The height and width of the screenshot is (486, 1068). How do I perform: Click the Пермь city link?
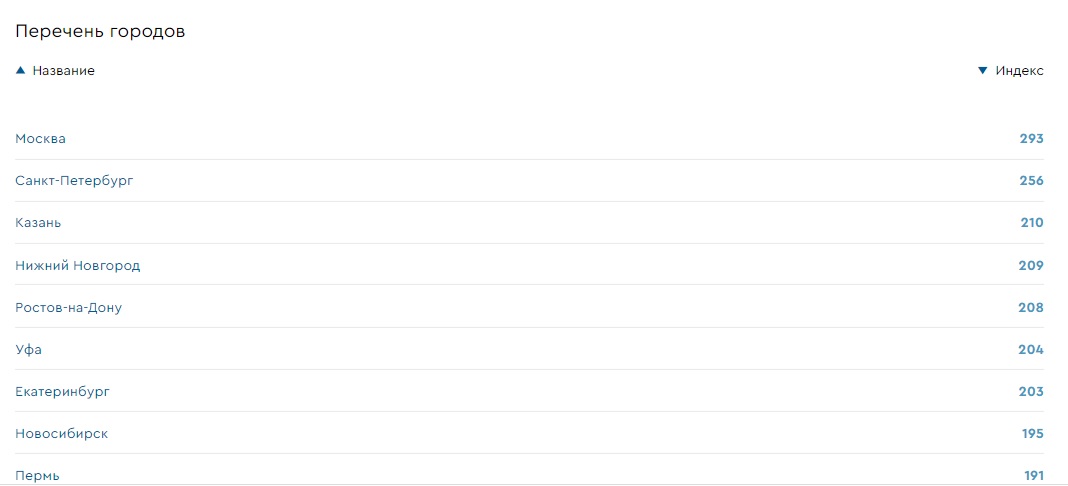click(37, 476)
